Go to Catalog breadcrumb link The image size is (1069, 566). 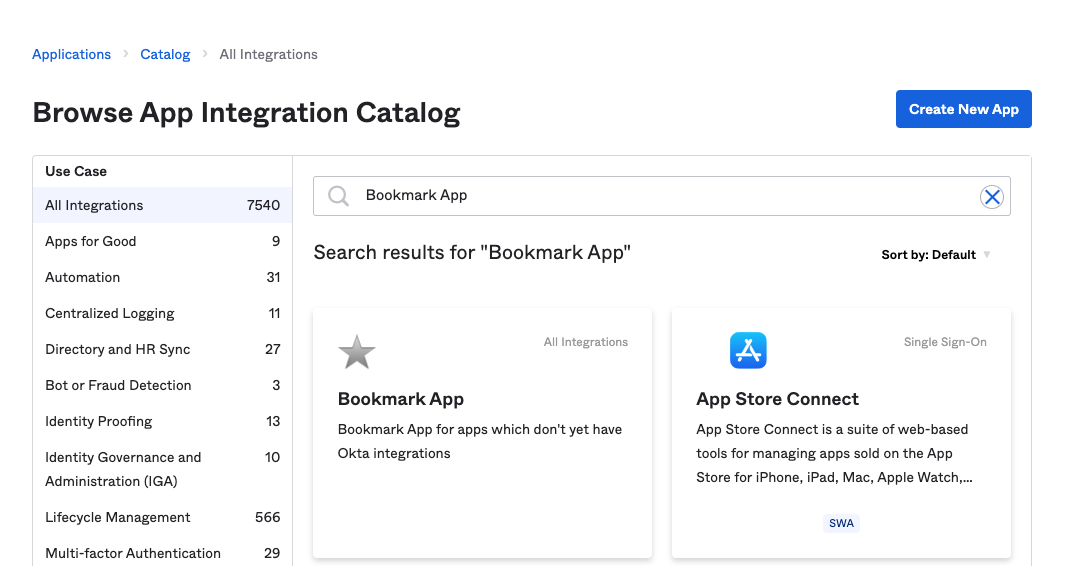click(x=165, y=55)
